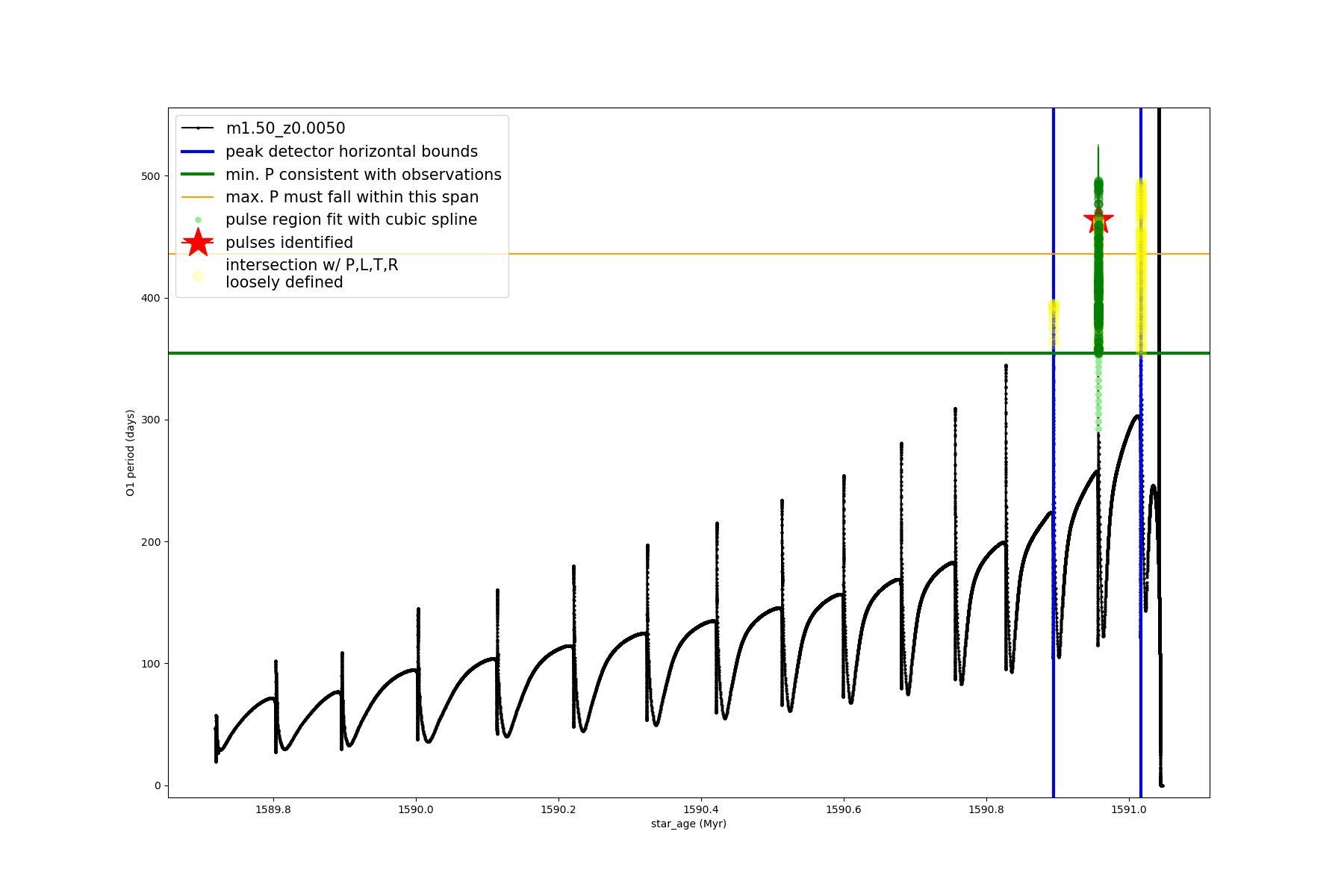The height and width of the screenshot is (896, 1344).
Task: Click the 500 tick label on y-axis
Action: [151, 176]
